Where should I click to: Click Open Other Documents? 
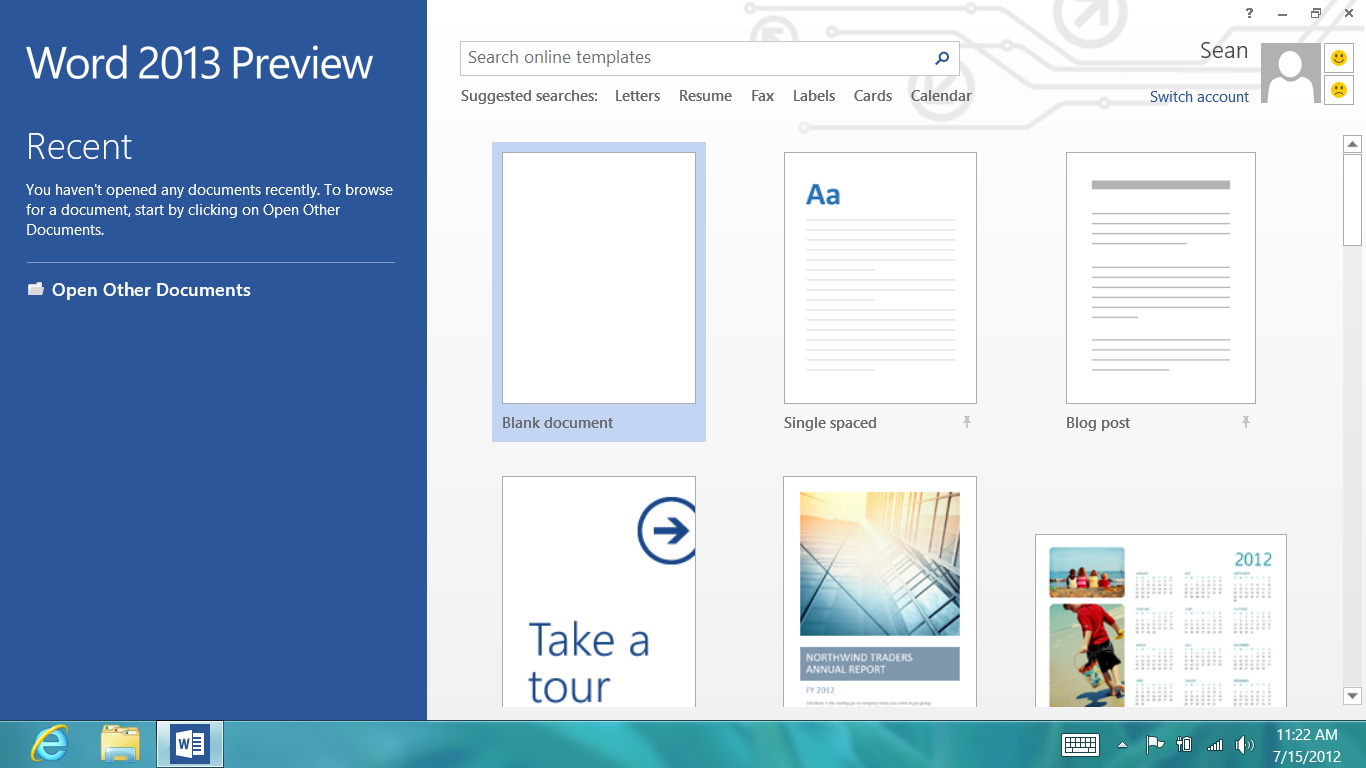pyautogui.click(x=151, y=290)
